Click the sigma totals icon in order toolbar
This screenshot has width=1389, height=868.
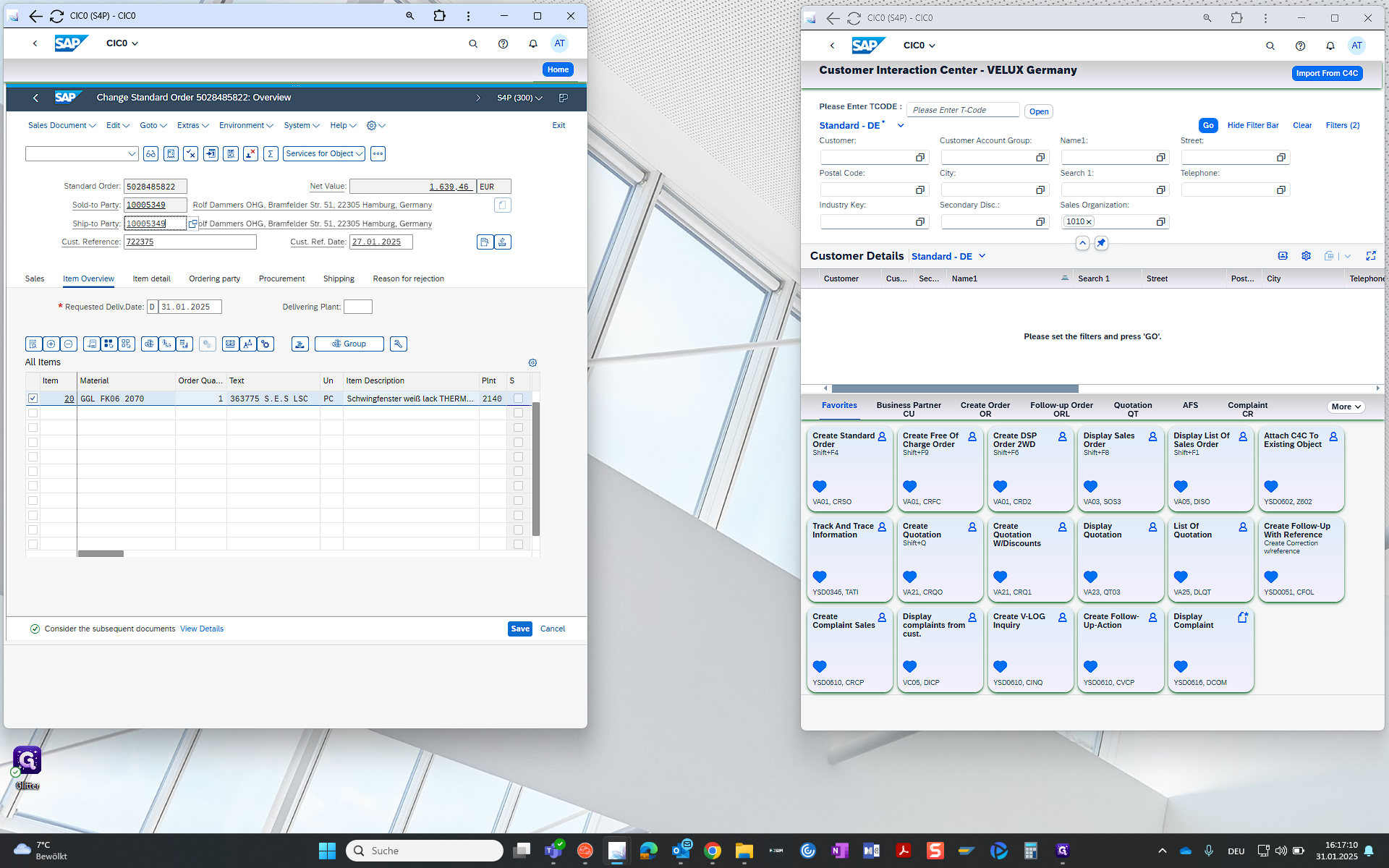tap(271, 153)
